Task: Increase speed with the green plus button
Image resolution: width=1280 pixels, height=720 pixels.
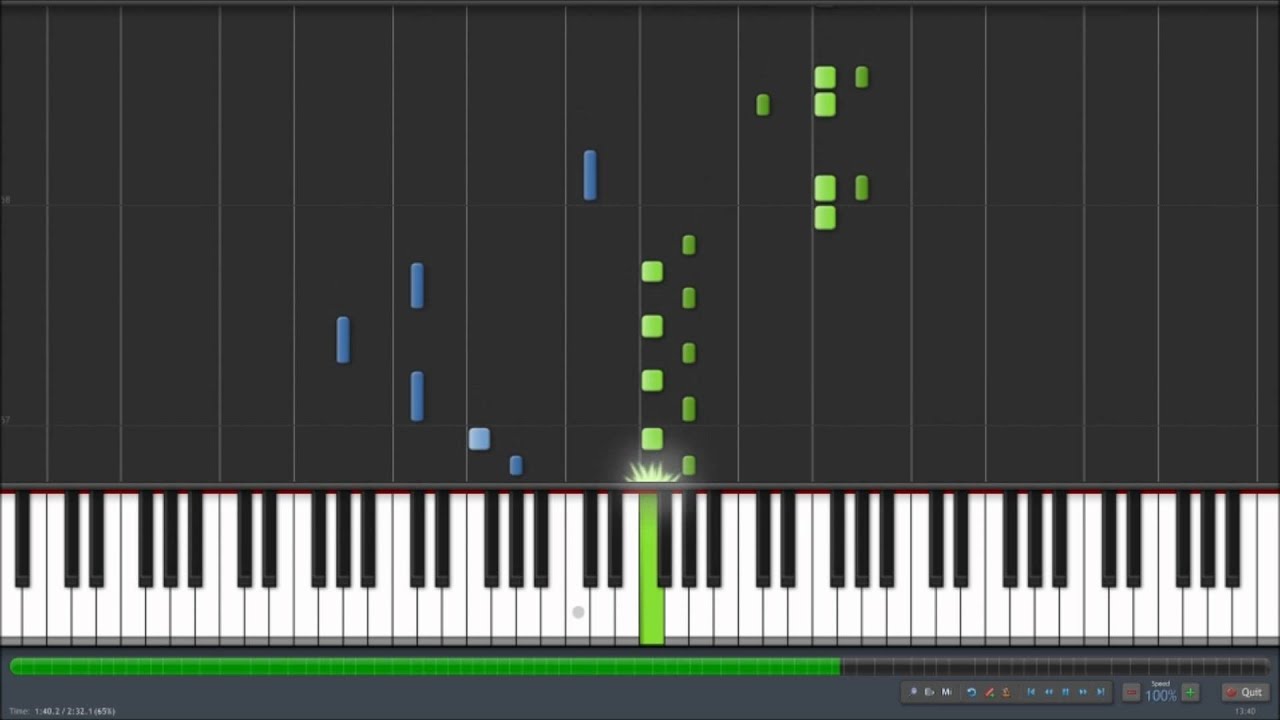Action: pos(1190,692)
